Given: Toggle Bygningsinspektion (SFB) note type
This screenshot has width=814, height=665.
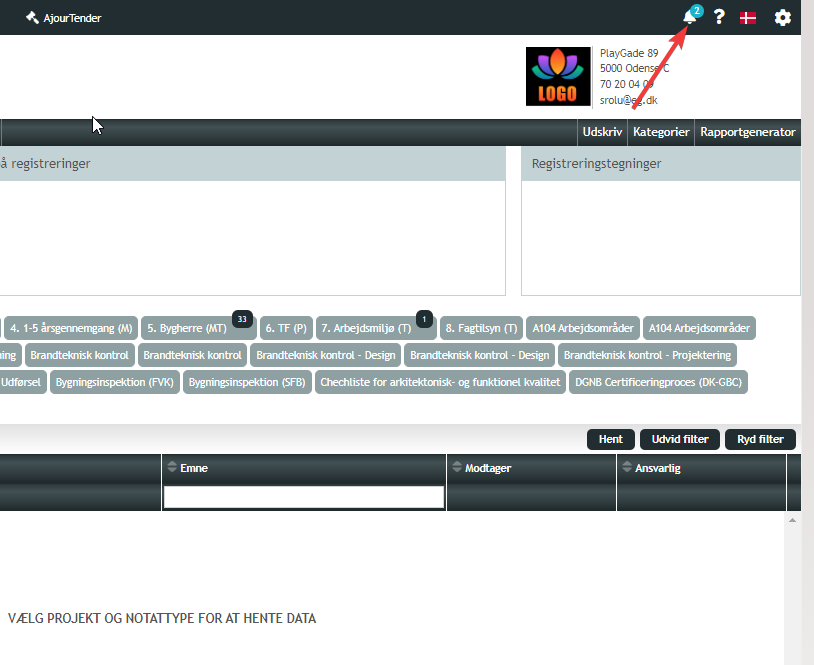Looking at the screenshot, I should tap(247, 382).
